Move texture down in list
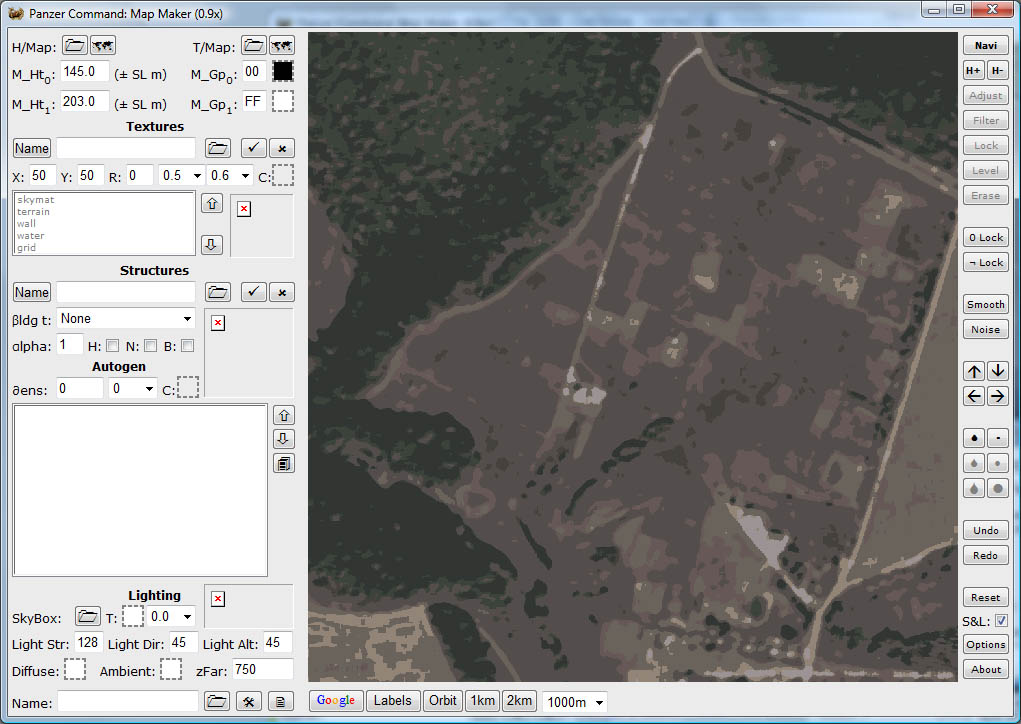Screen dimensions: 1021x724 [x=212, y=245]
